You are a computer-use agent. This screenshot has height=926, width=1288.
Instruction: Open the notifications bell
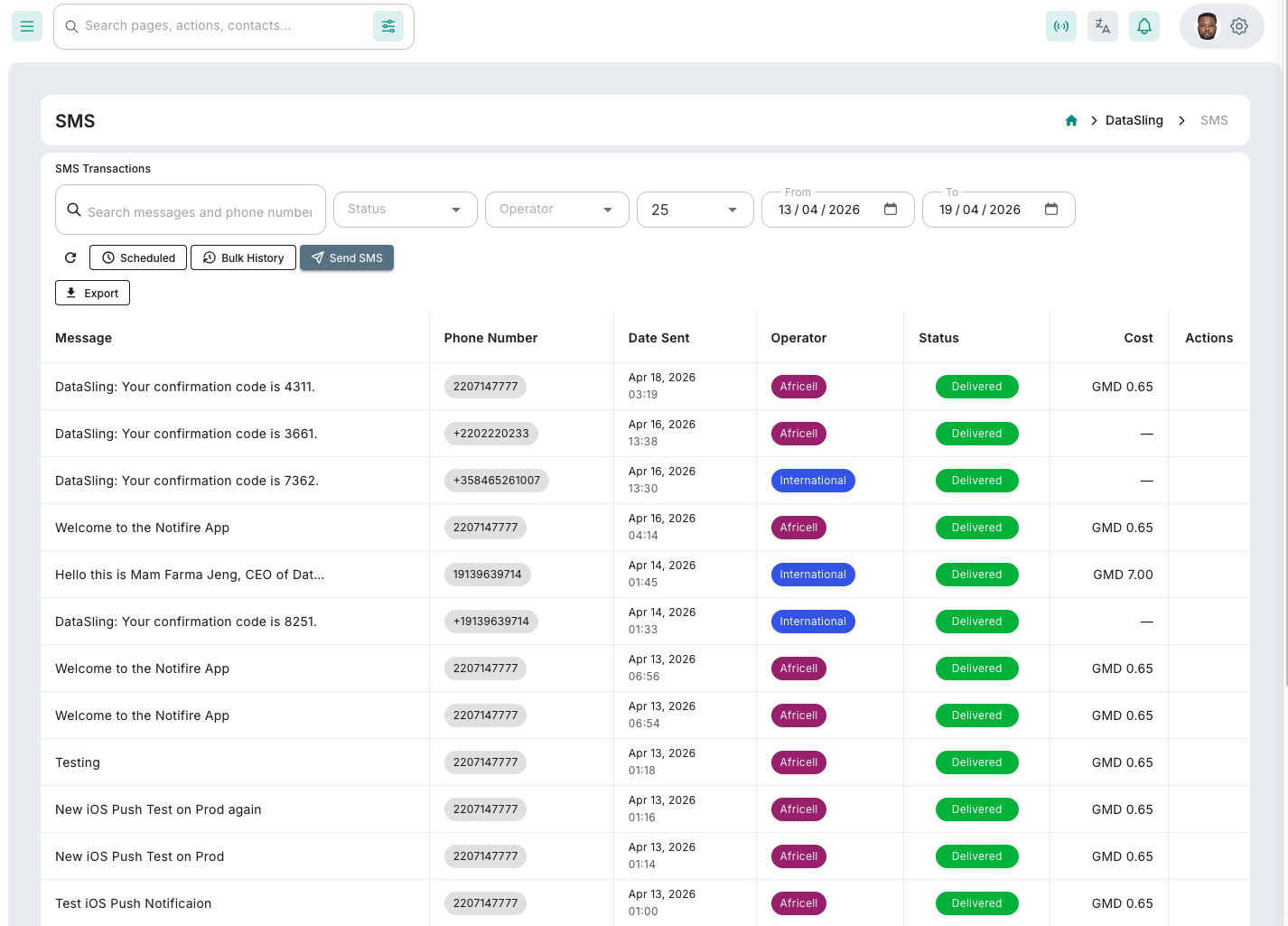pyautogui.click(x=1144, y=26)
